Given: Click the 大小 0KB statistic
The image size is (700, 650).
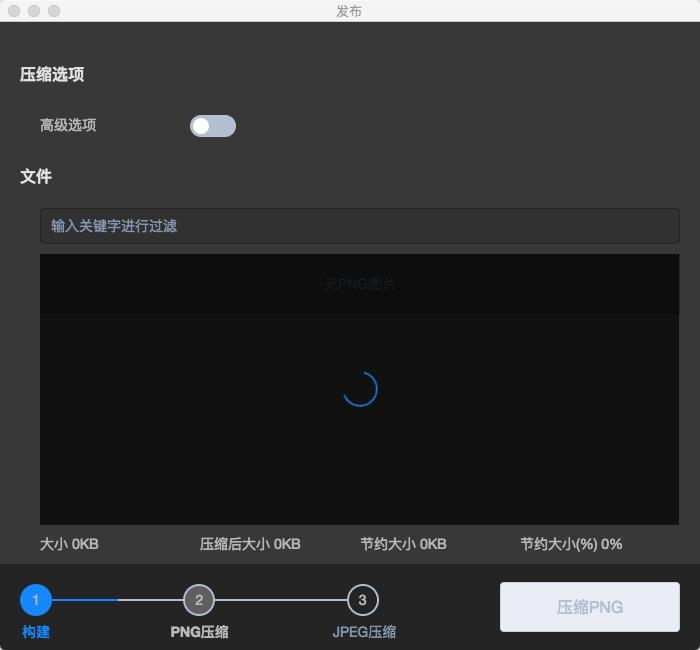Looking at the screenshot, I should coord(69,544).
